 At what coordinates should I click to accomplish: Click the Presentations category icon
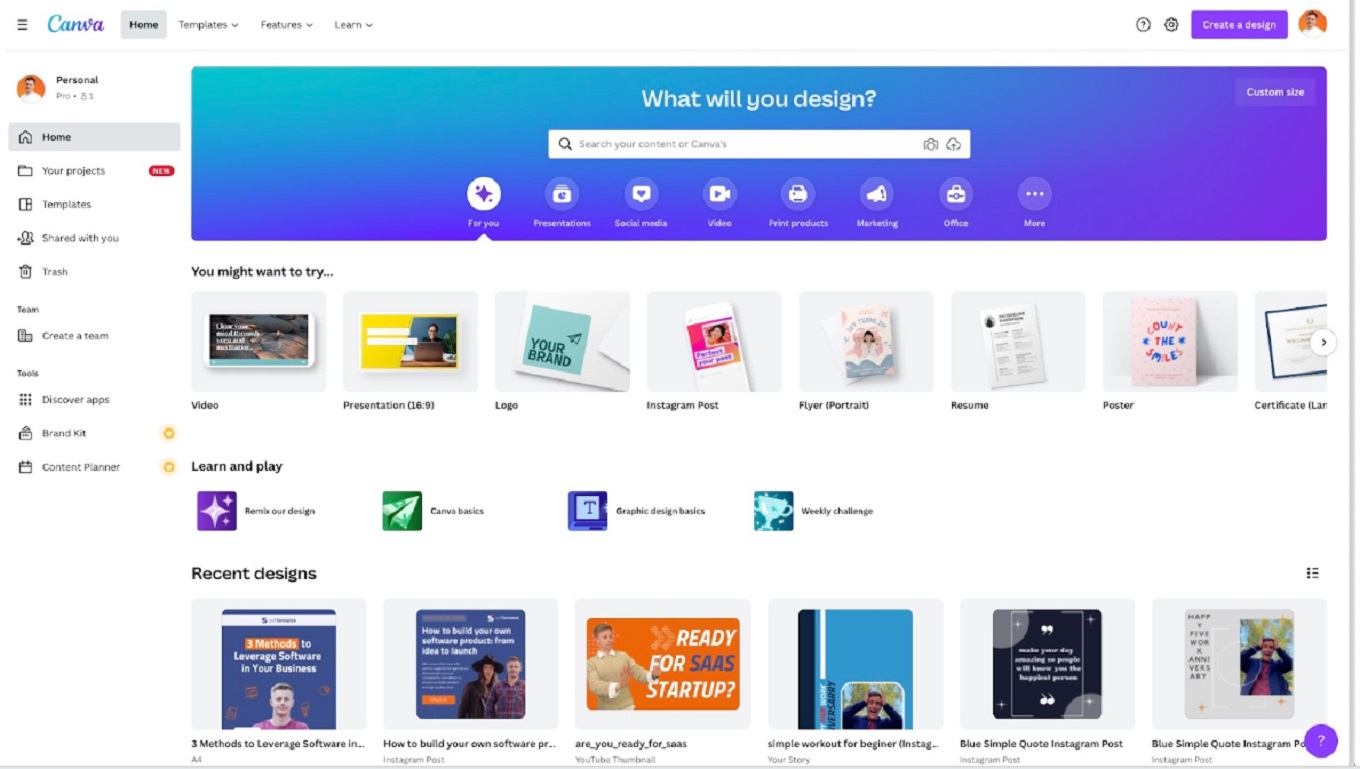tap(562, 194)
